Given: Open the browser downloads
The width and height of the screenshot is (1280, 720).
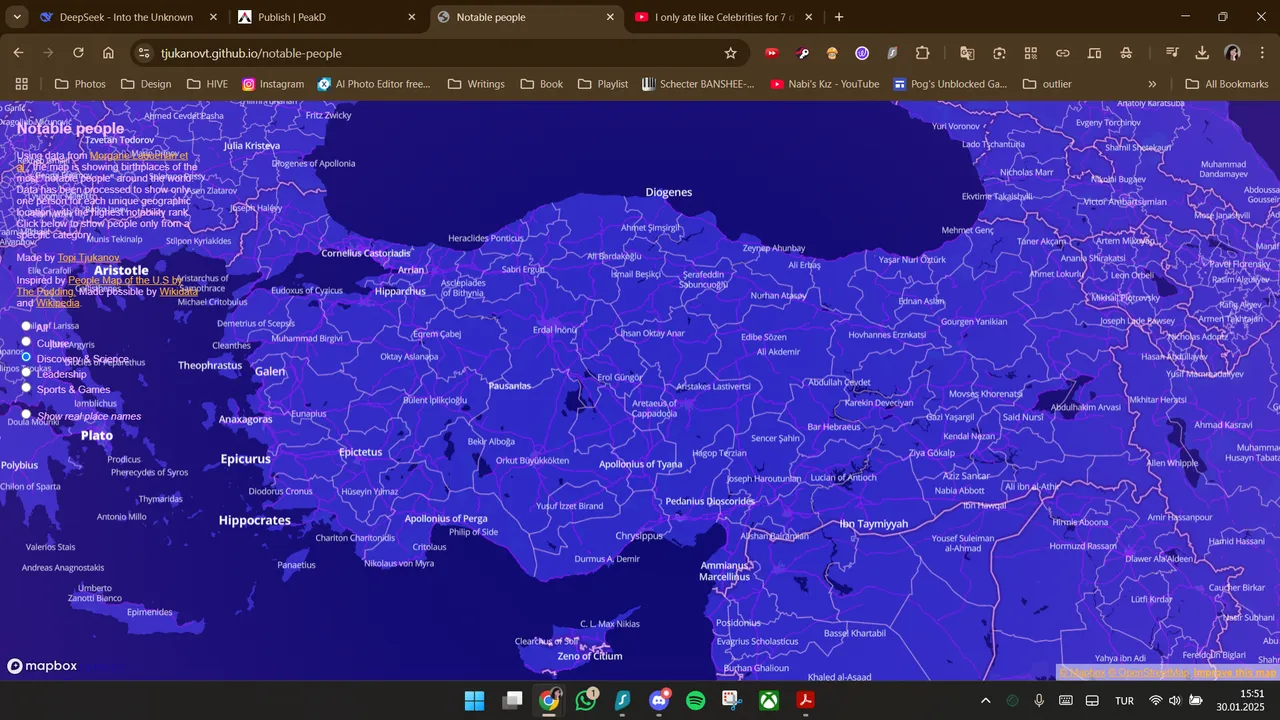Looking at the screenshot, I should click(x=1202, y=53).
